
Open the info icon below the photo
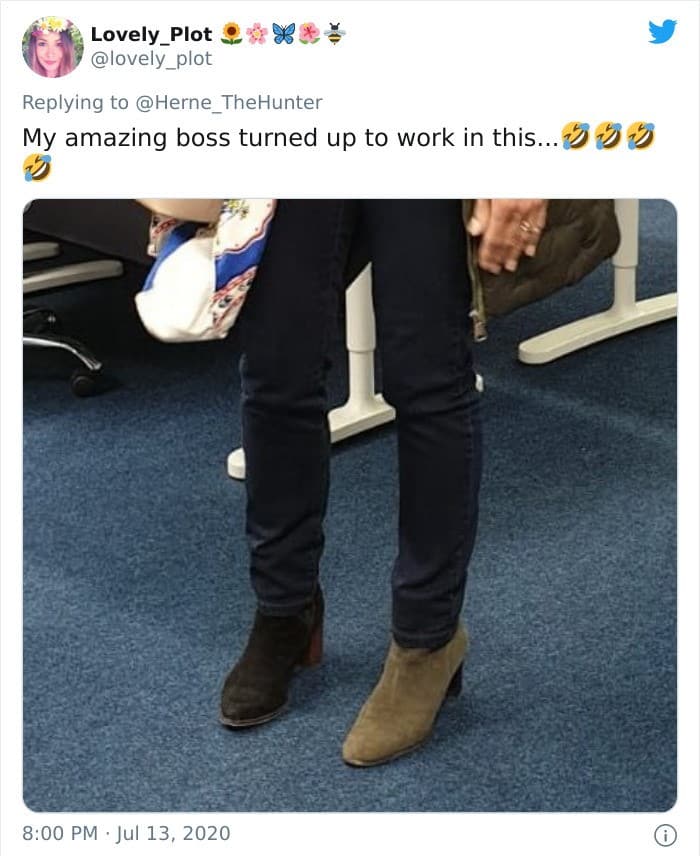pyautogui.click(x=665, y=835)
